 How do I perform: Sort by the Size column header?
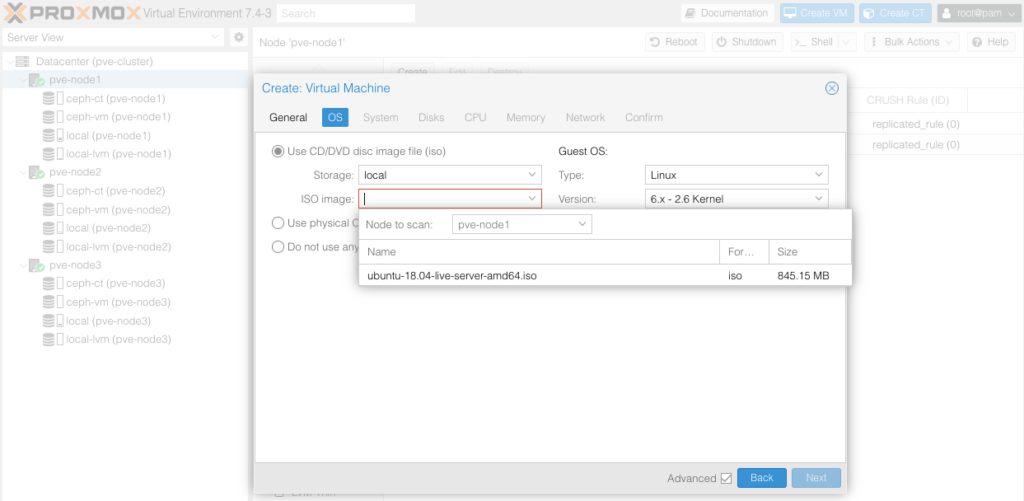click(810, 252)
